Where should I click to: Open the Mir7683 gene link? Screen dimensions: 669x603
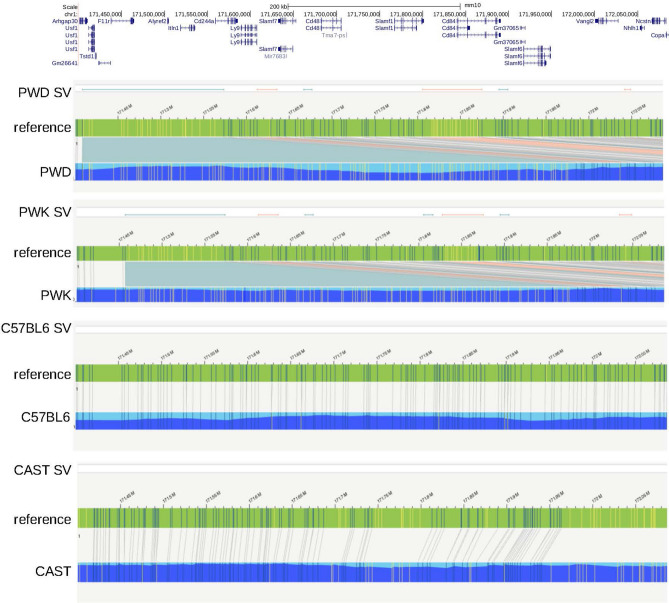(x=276, y=57)
